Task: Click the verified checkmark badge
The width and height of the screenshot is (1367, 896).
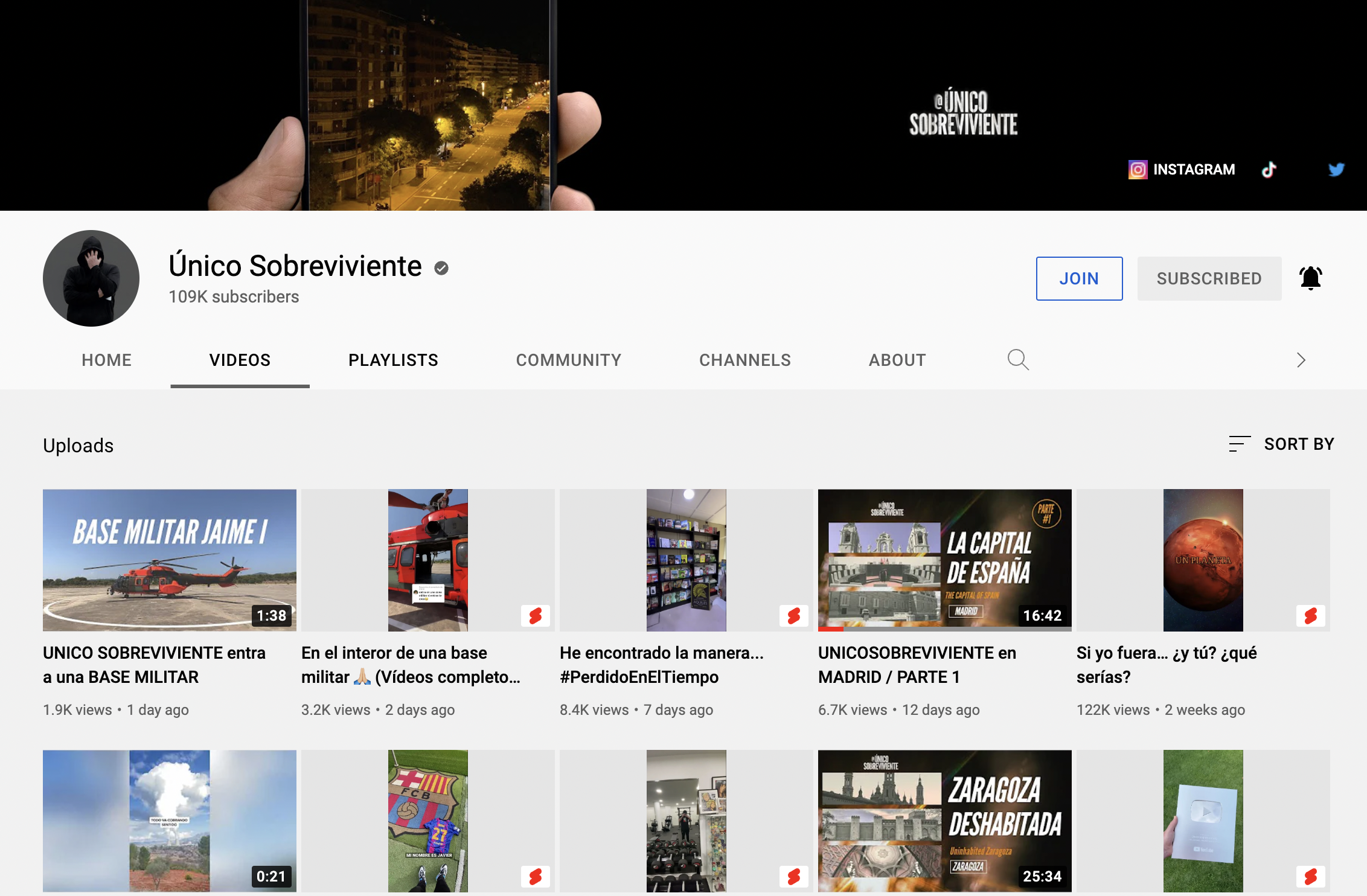Action: click(441, 267)
